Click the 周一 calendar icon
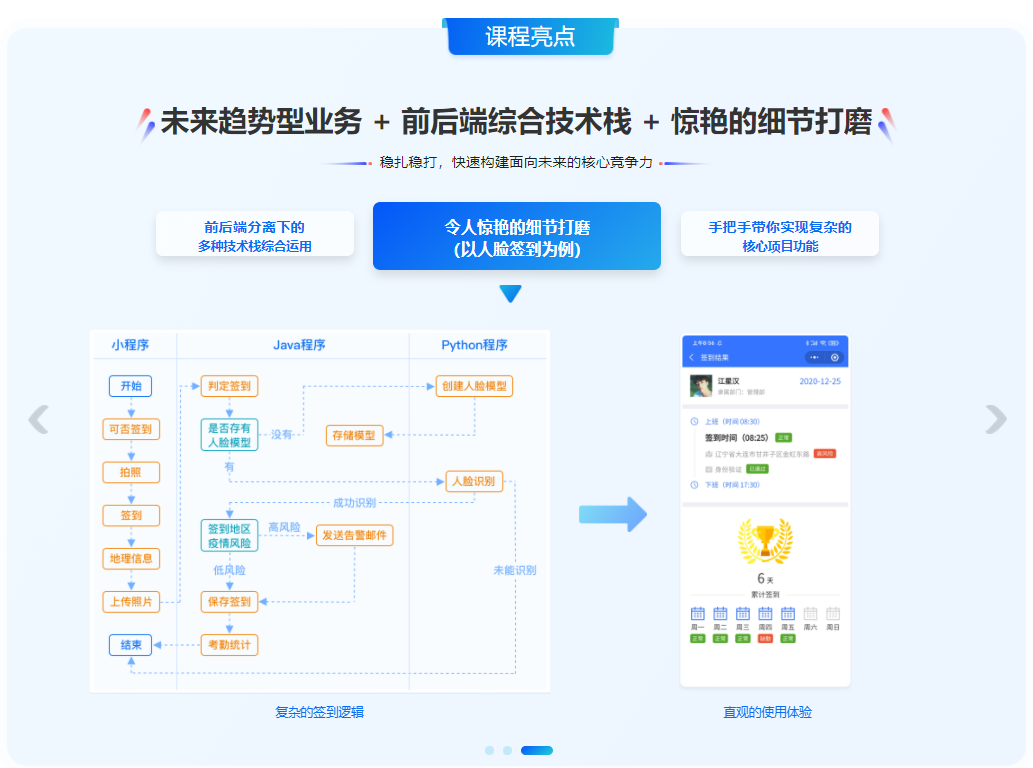Screen dimensions: 1033x768 [698, 613]
